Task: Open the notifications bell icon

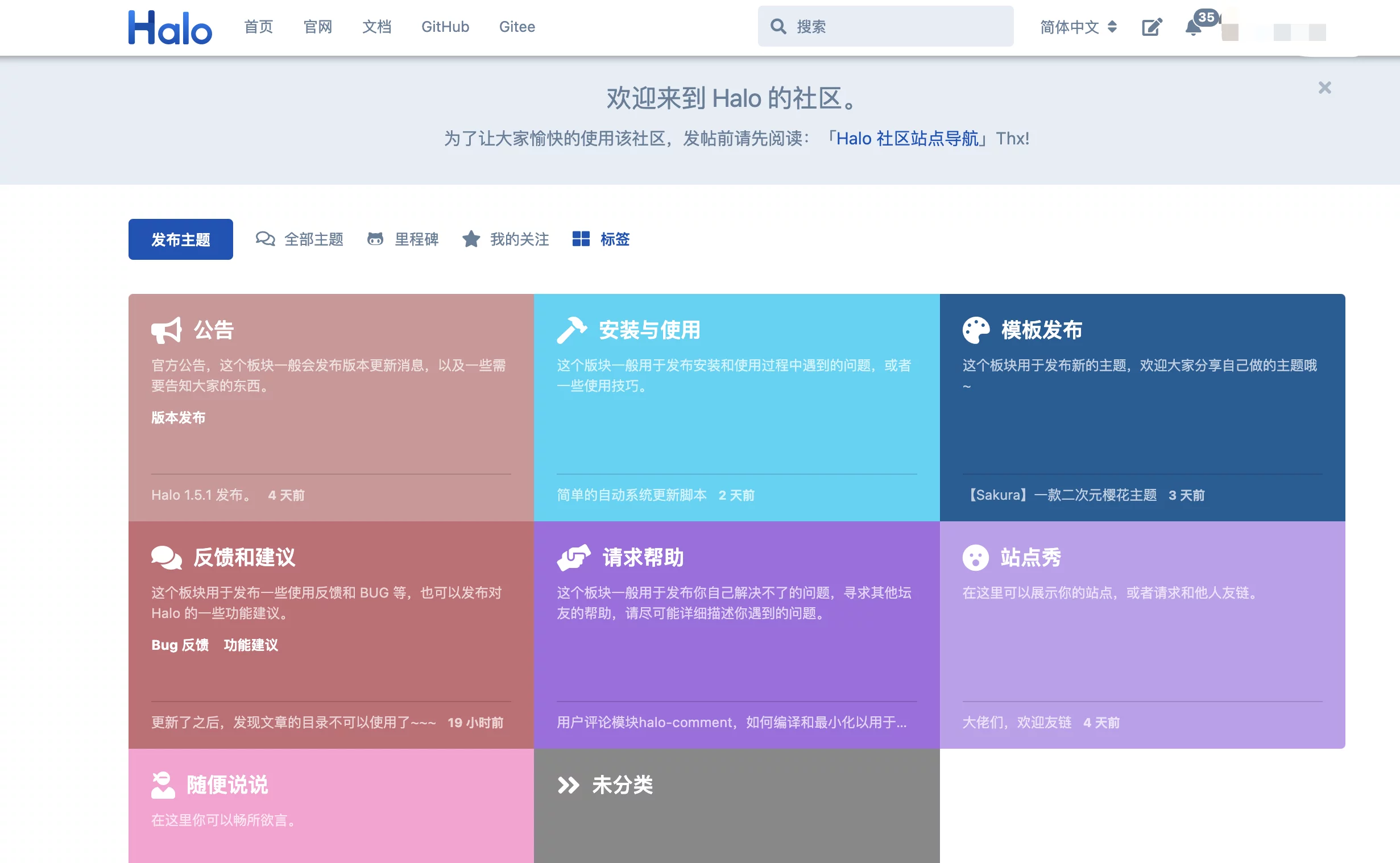Action: pos(1192,27)
